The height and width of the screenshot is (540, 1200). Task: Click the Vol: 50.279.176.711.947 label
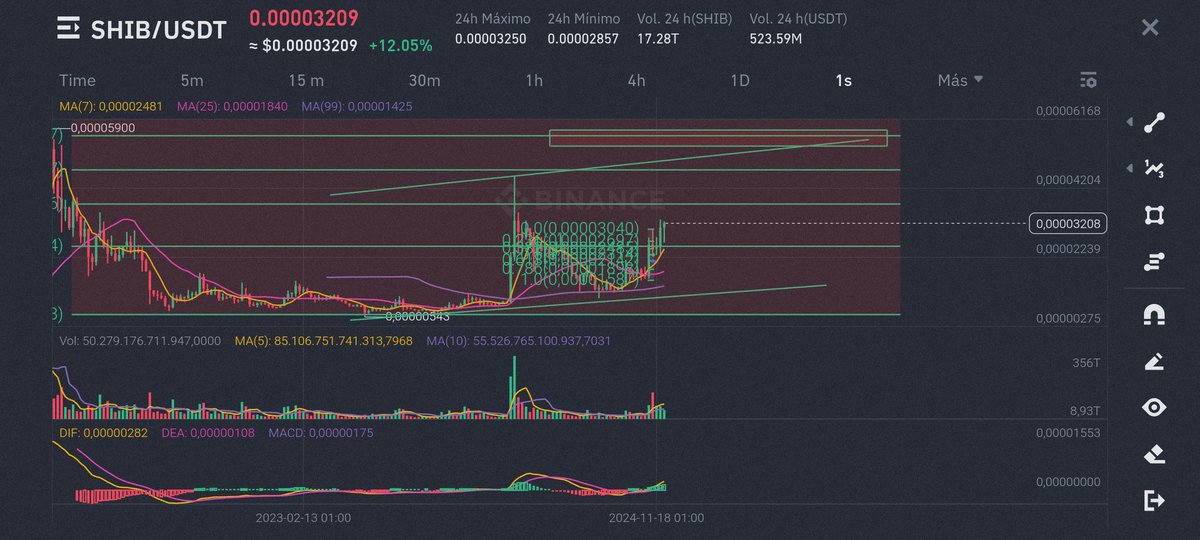point(138,341)
